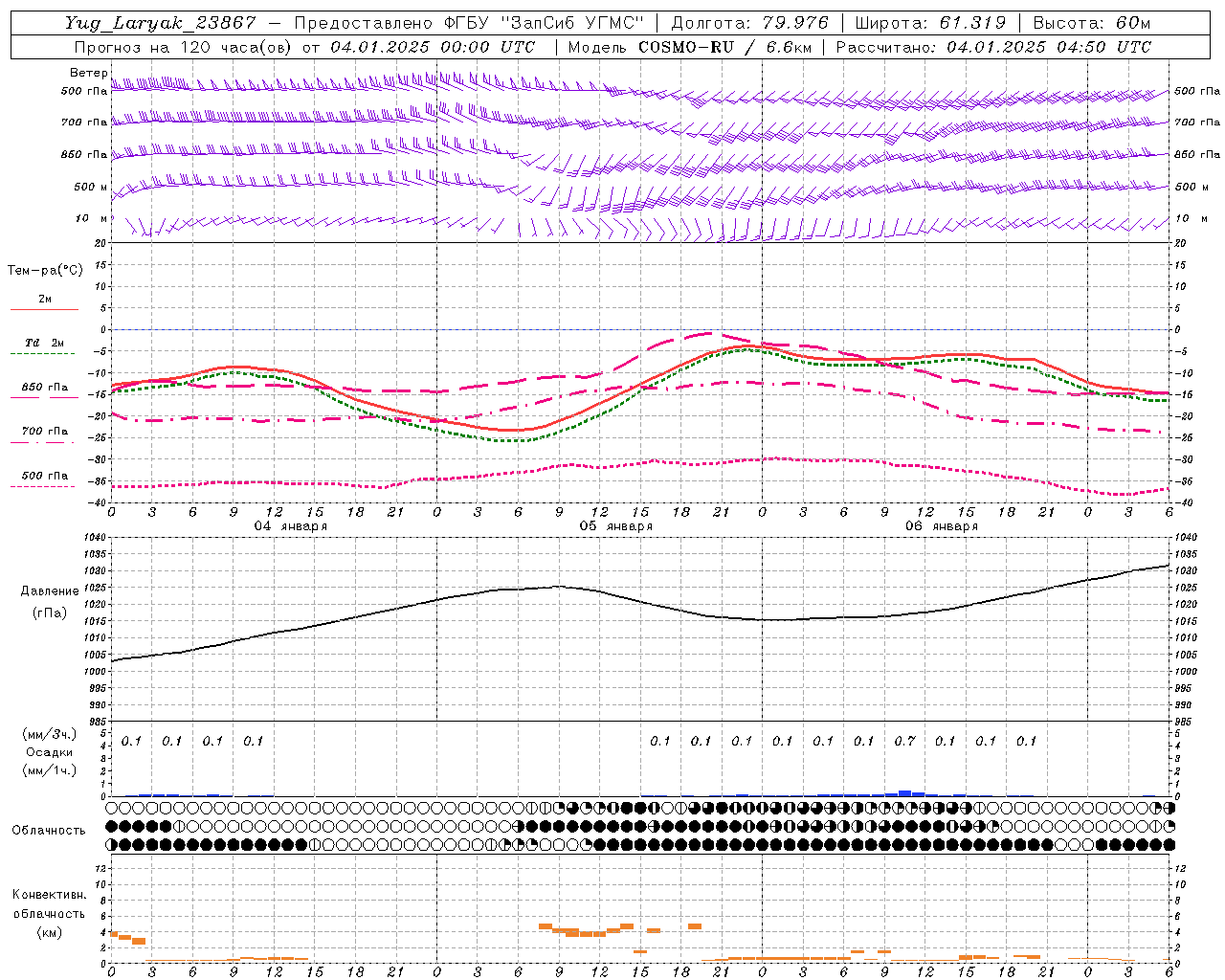
Task: Click the date label 04 января
Action: click(290, 525)
